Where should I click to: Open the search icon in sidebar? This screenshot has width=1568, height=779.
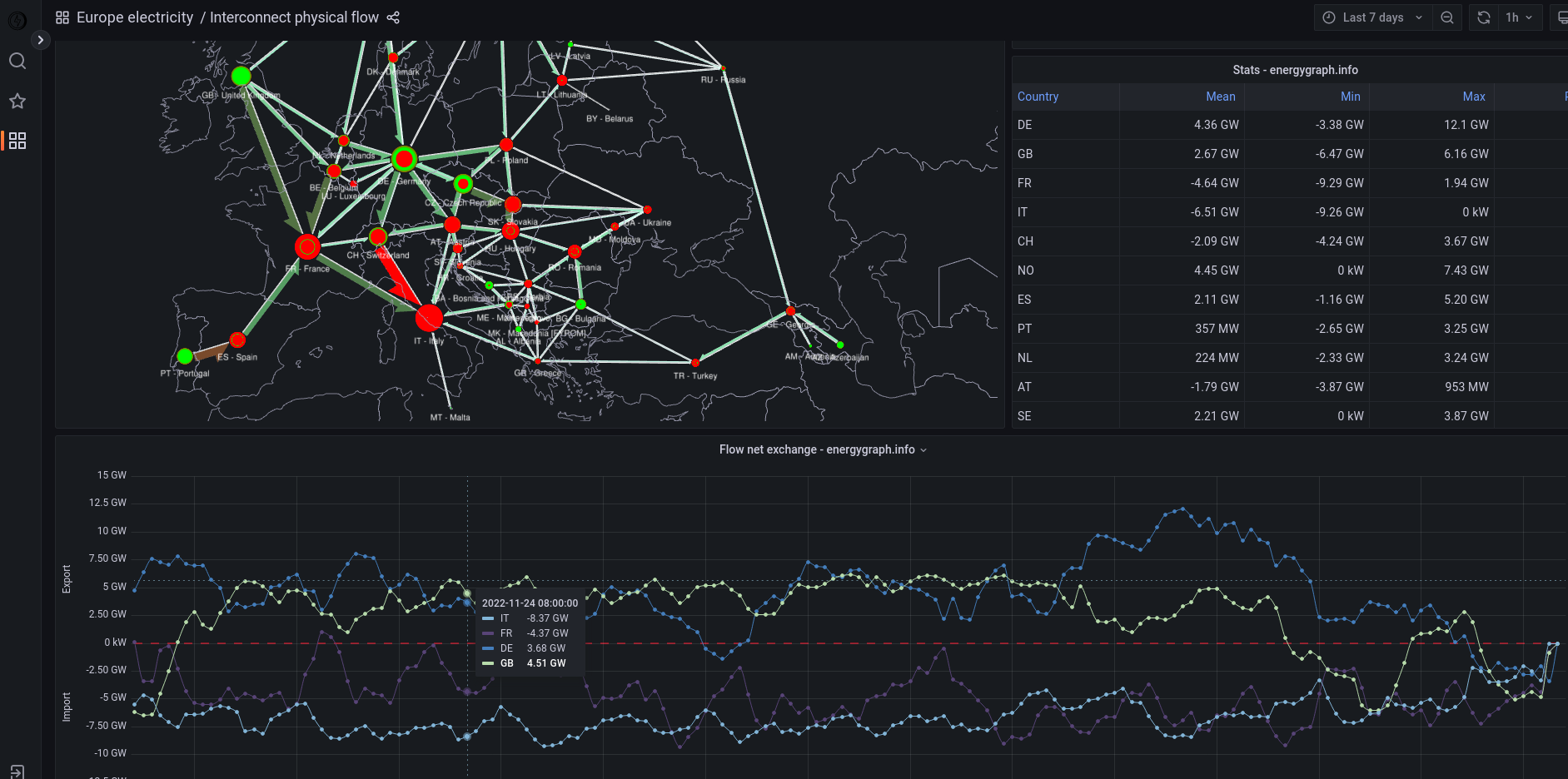(17, 61)
